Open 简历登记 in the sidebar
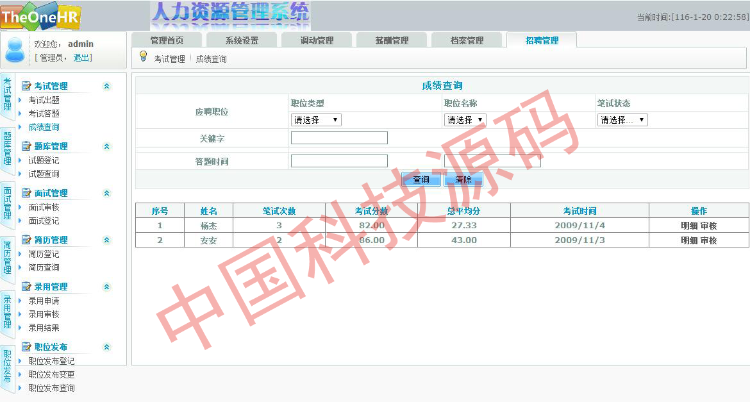The image size is (750, 402). point(44,254)
